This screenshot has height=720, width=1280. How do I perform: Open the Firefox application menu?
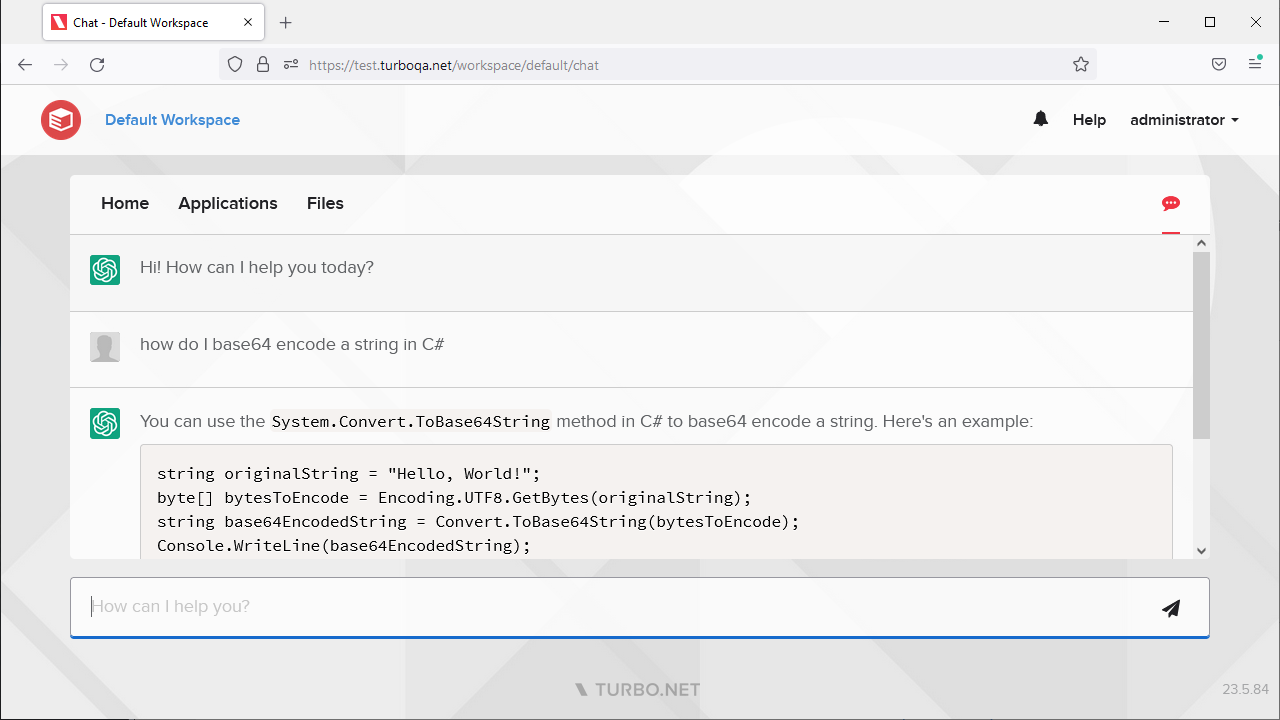[1255, 65]
